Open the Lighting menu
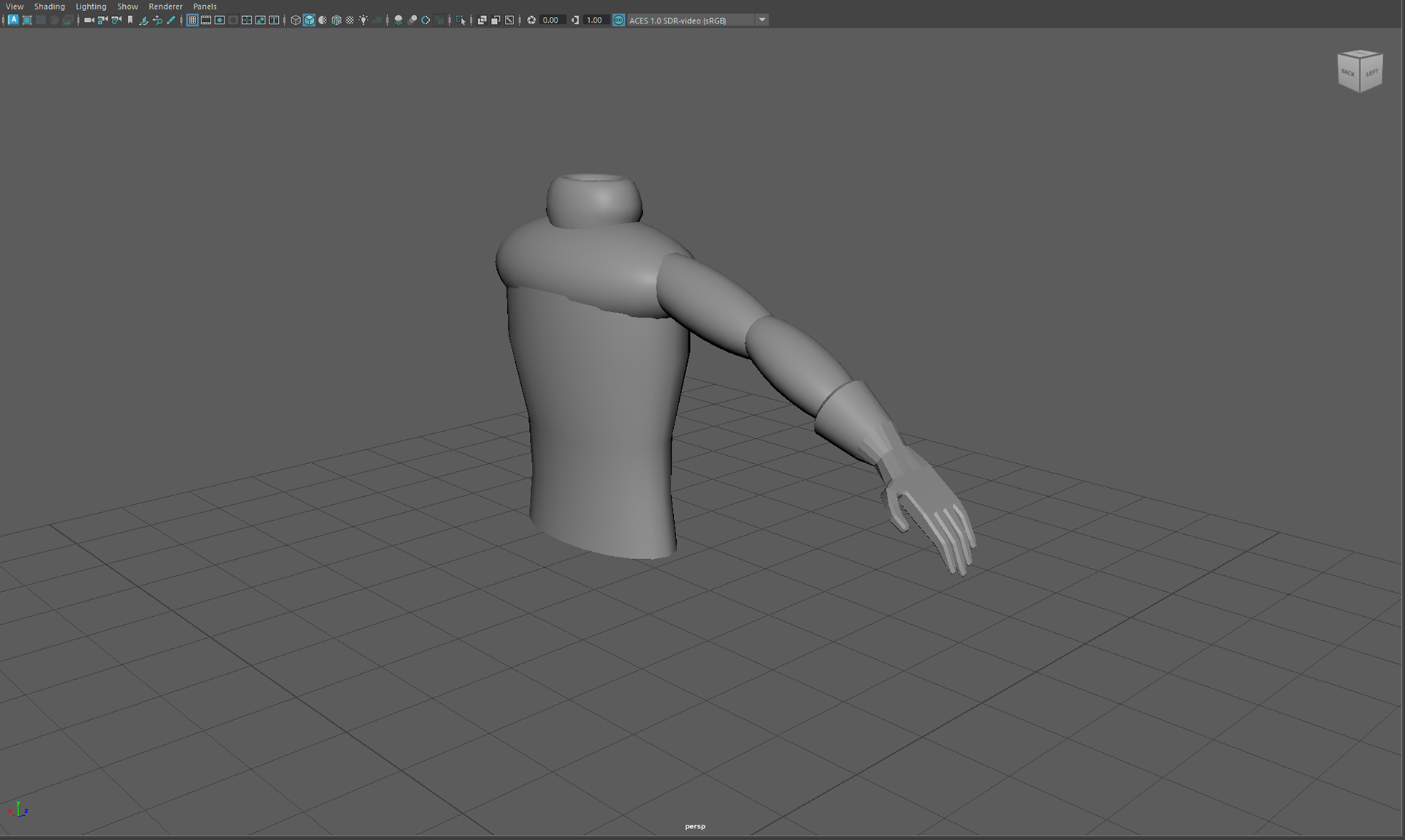 pos(91,7)
